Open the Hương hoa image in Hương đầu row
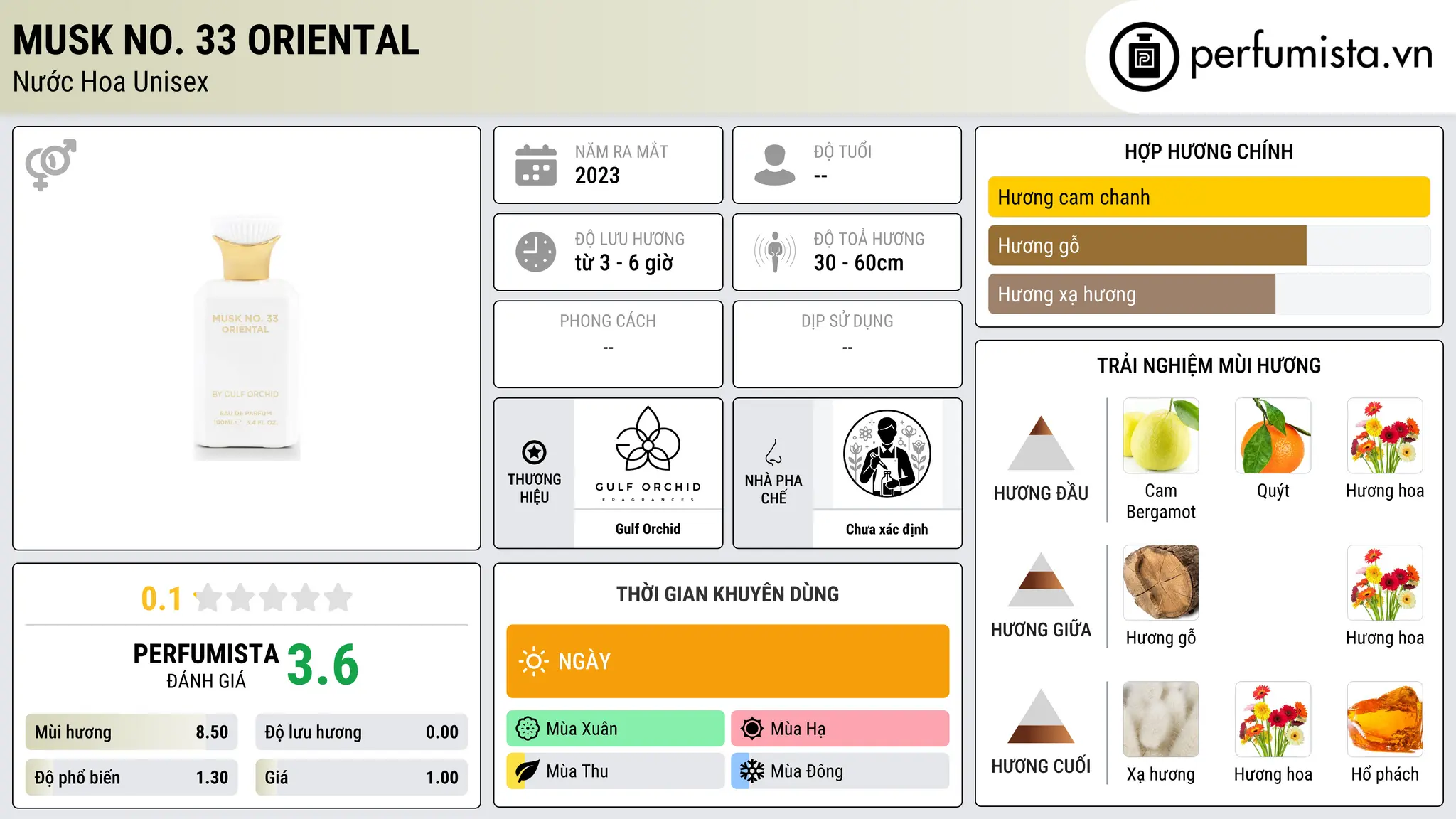The width and height of the screenshot is (1456, 819). [1385, 436]
